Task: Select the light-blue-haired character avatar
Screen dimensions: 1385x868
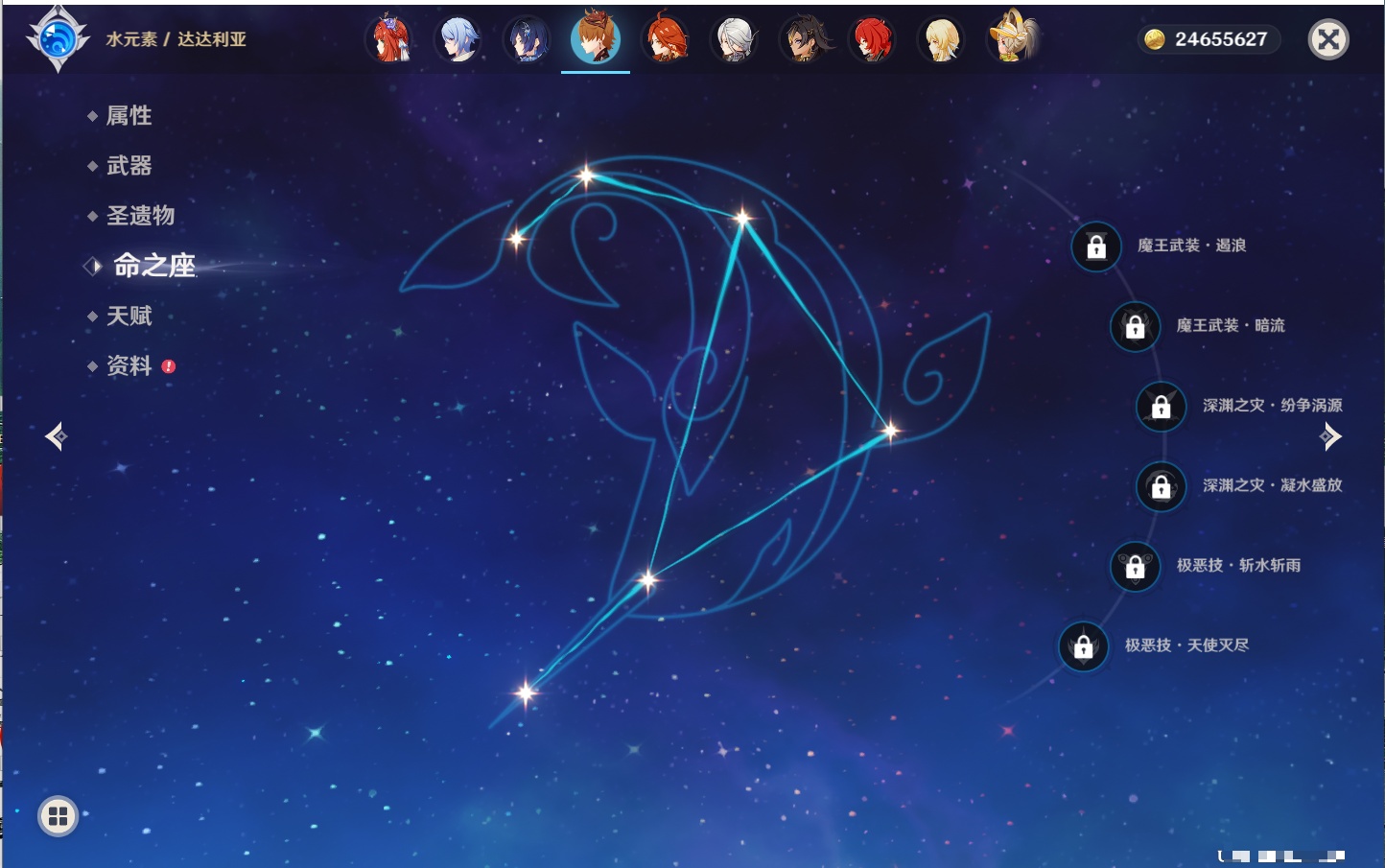Action: (458, 40)
